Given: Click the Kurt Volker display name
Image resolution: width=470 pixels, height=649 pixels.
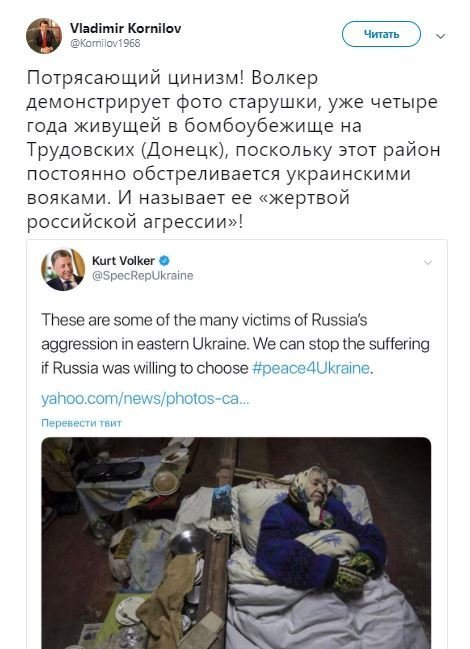Looking at the screenshot, I should 123,261.
